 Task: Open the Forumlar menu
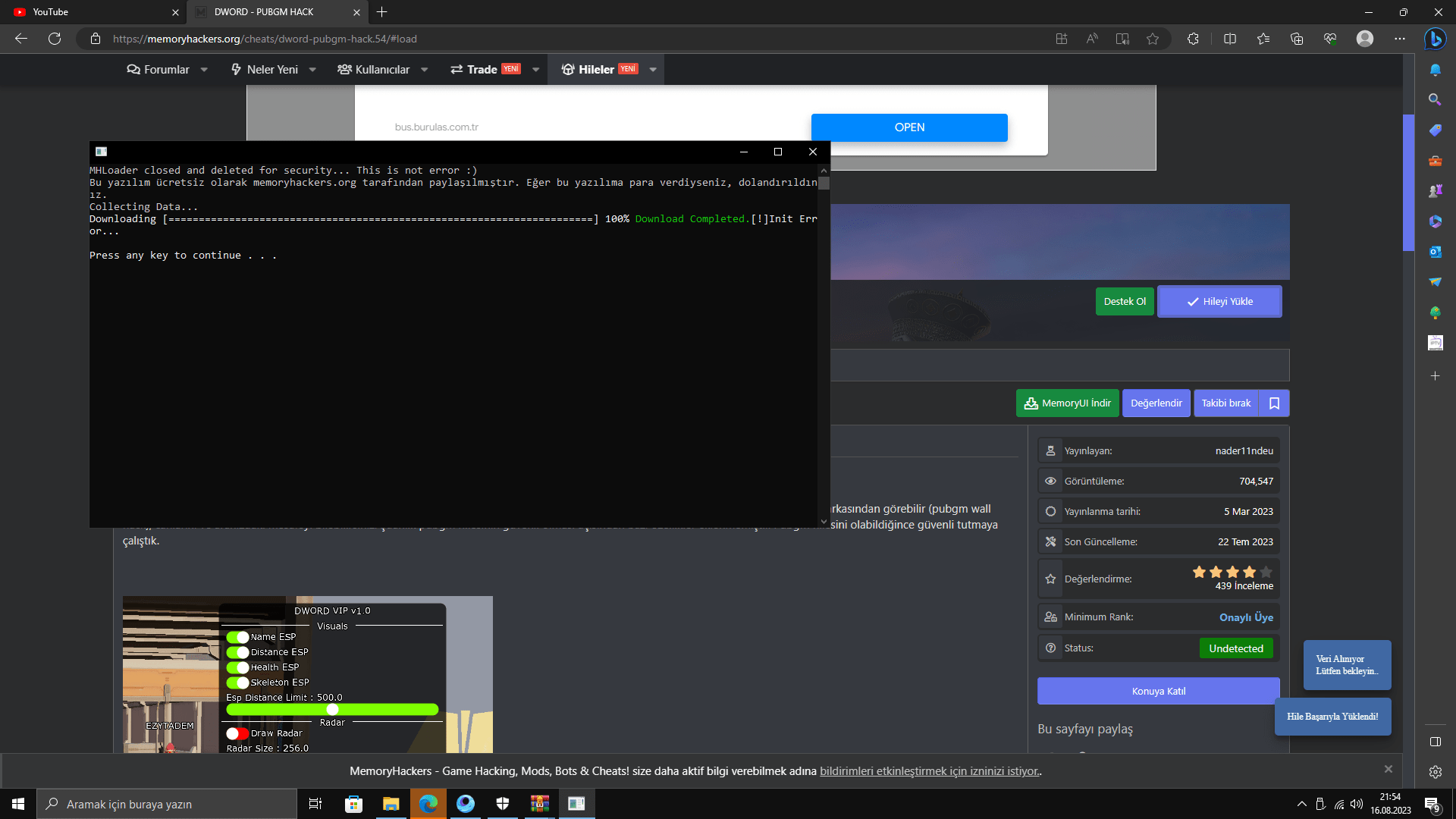tap(158, 70)
